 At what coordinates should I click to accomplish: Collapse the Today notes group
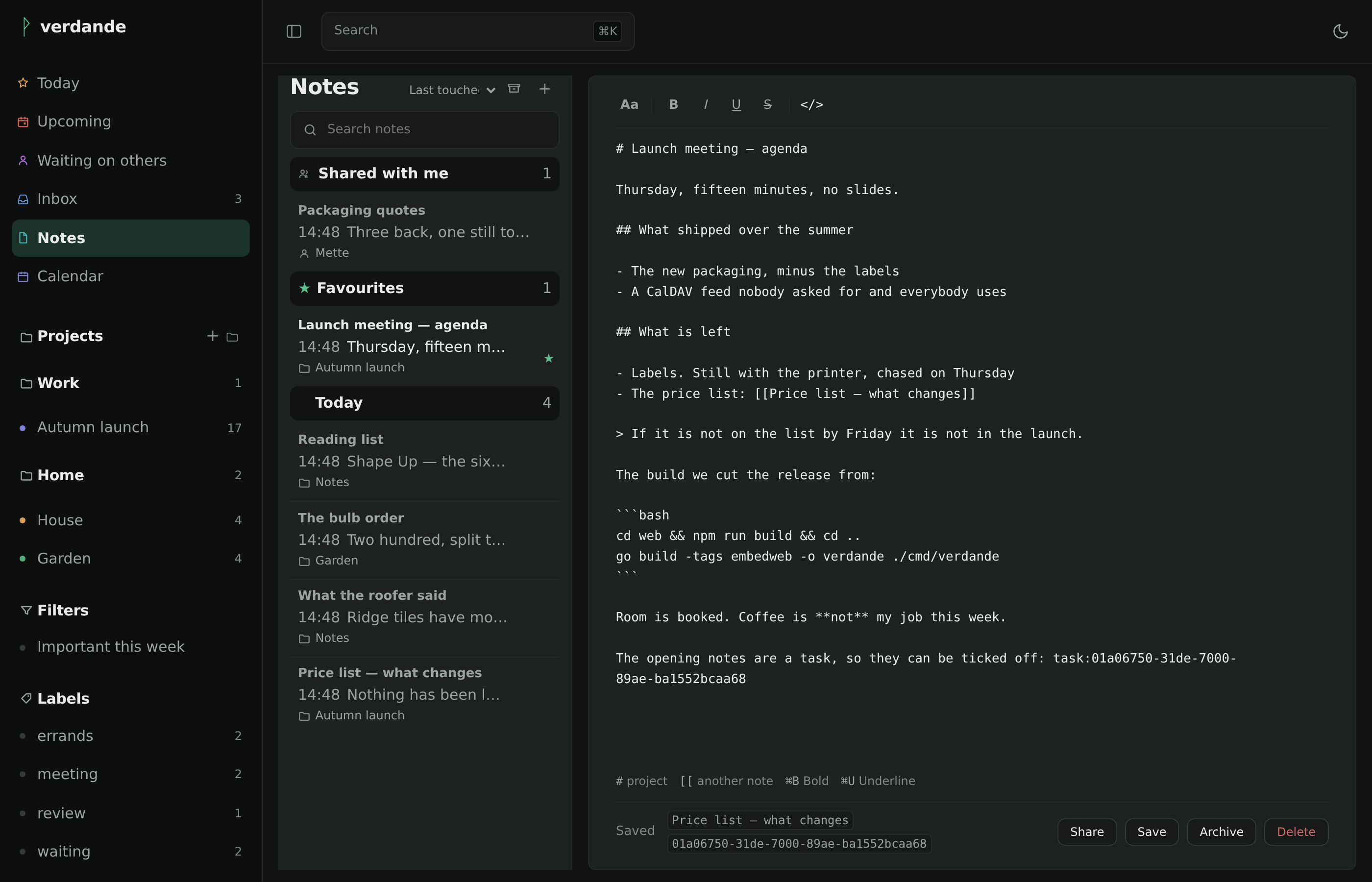(424, 403)
